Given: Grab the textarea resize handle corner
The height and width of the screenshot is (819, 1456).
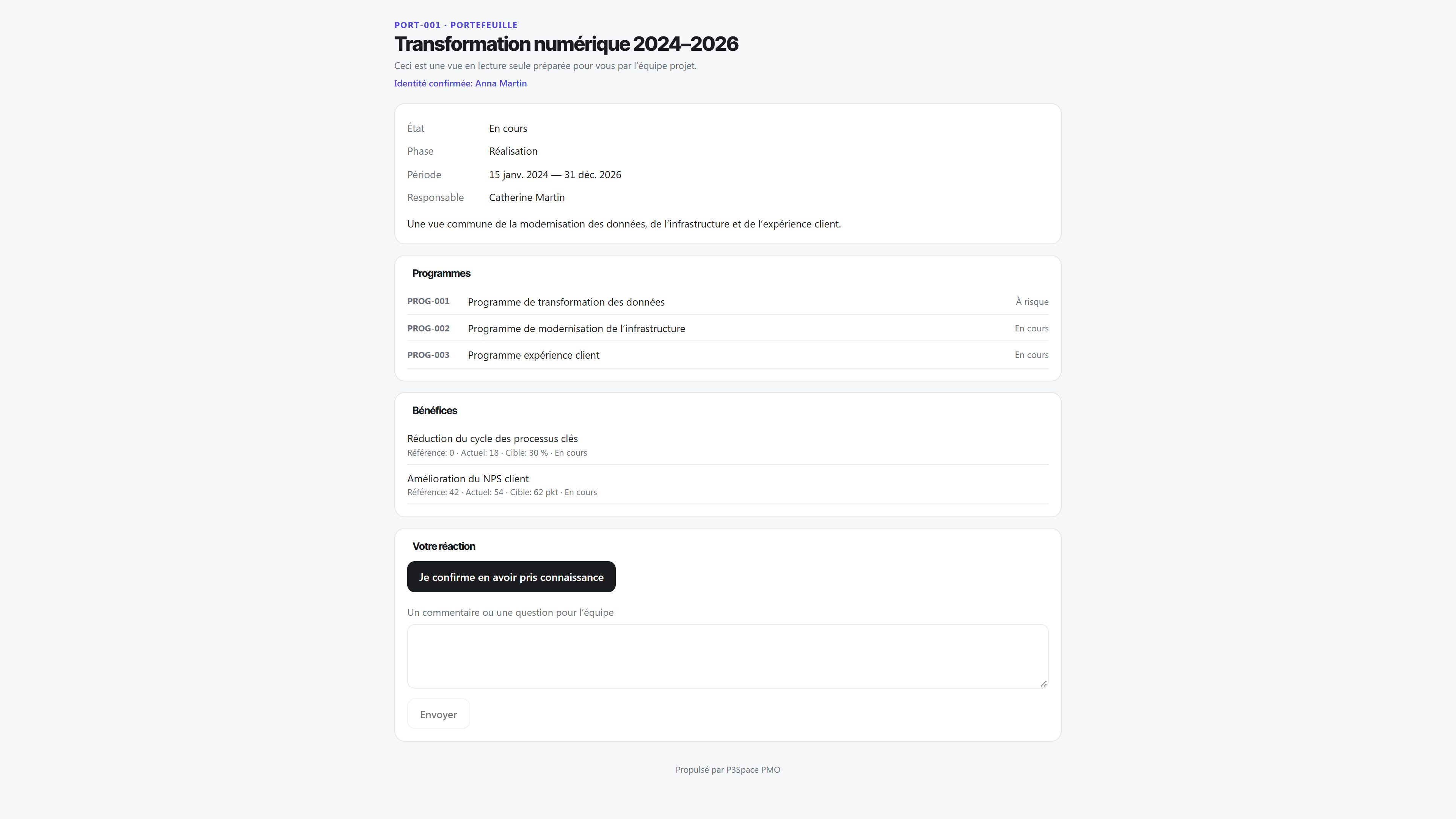Looking at the screenshot, I should pyautogui.click(x=1043, y=683).
